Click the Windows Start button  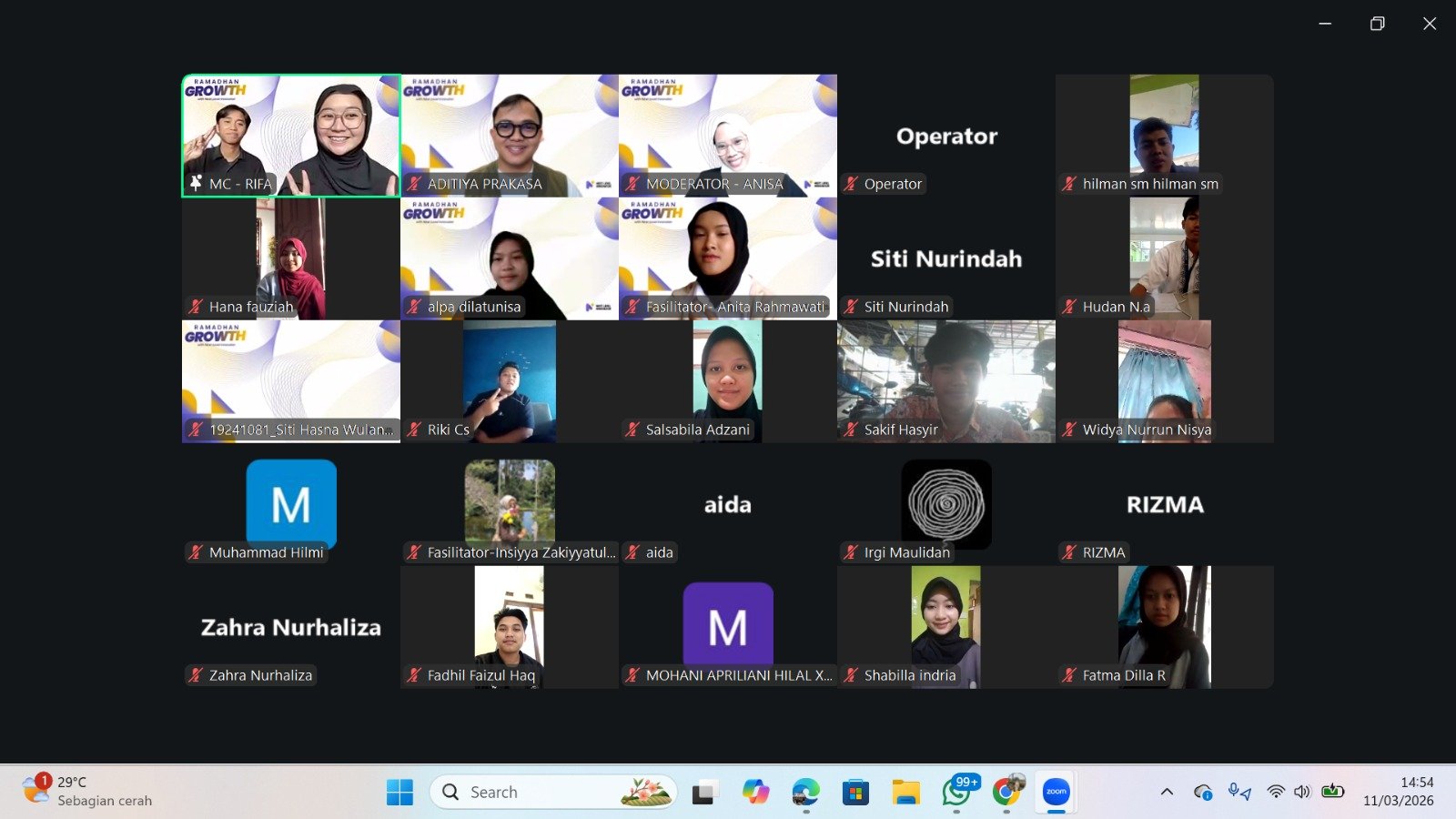point(399,792)
